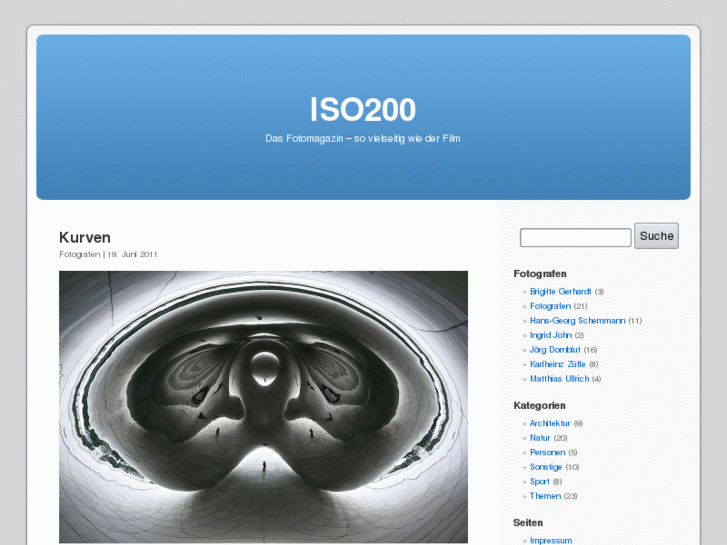Open the Kurven post title
Image resolution: width=727 pixels, height=545 pixels.
pyautogui.click(x=85, y=237)
